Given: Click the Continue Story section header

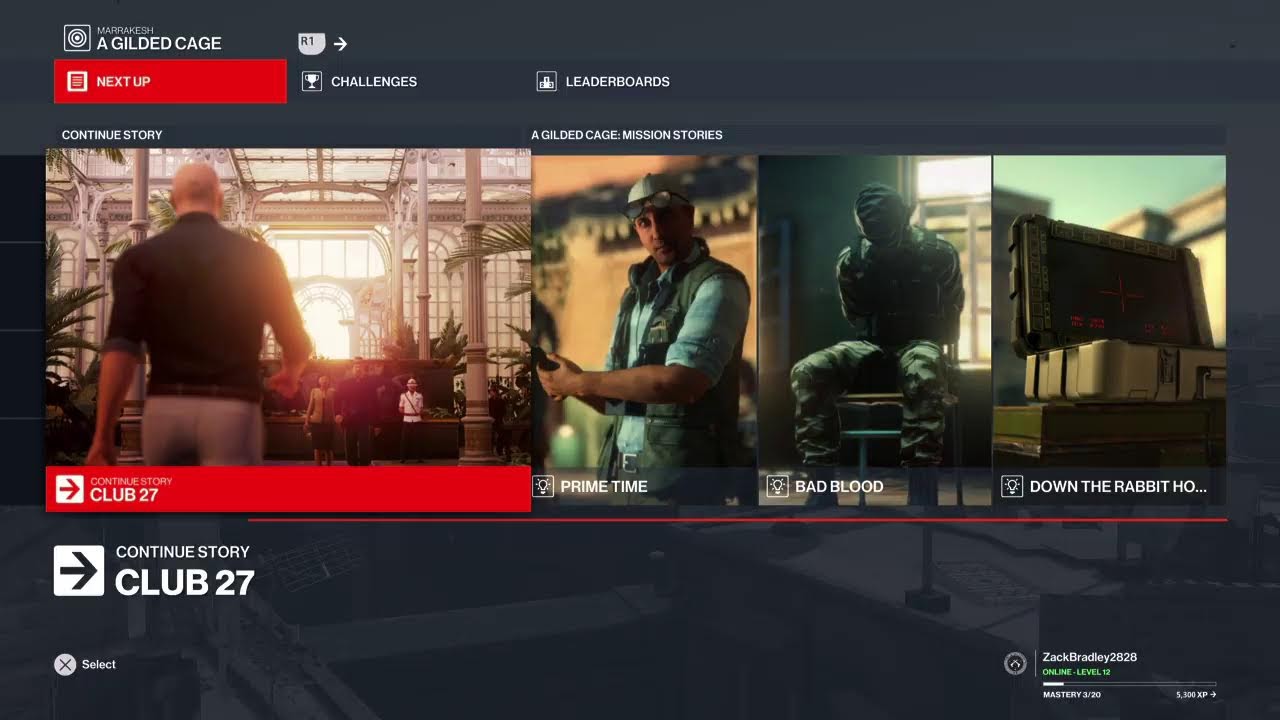Looking at the screenshot, I should point(112,135).
